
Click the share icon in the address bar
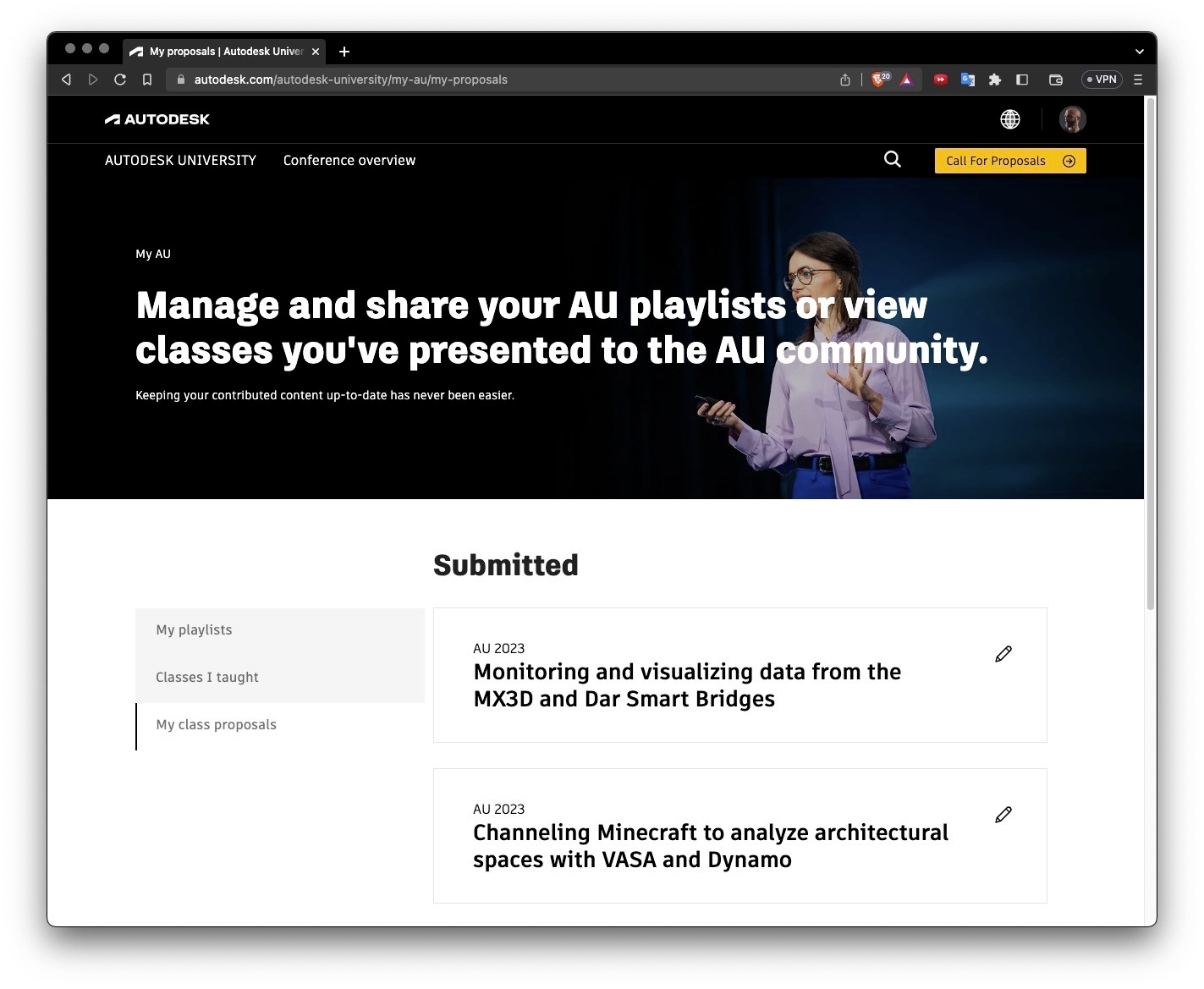pos(844,80)
